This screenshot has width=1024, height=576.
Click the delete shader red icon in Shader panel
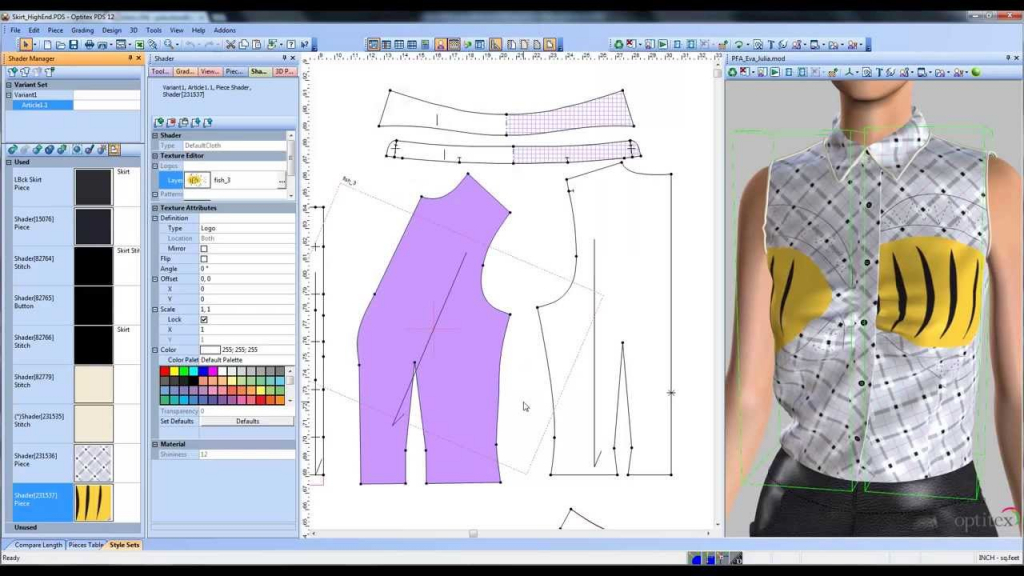171,122
